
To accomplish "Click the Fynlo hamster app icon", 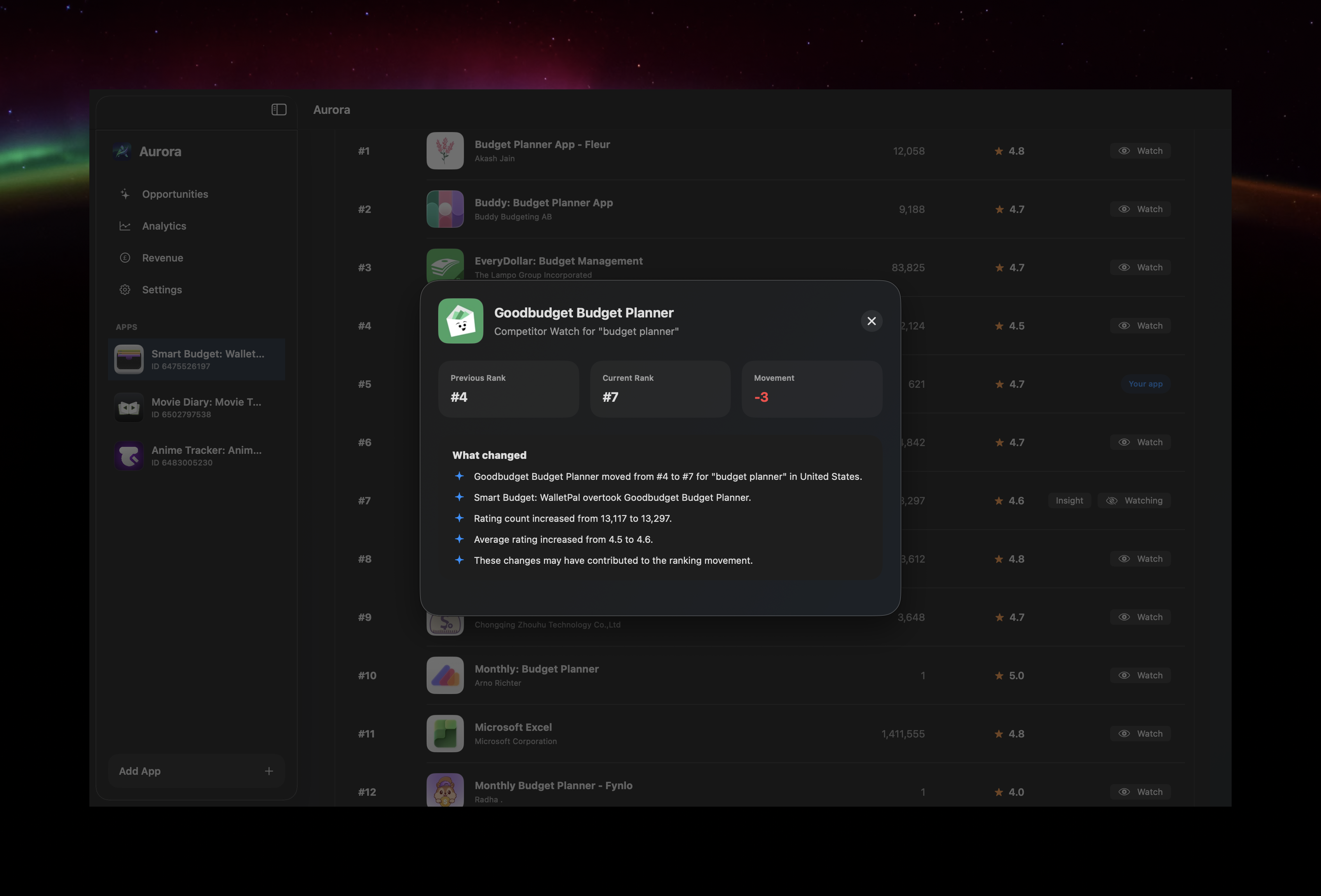I will coord(445,790).
